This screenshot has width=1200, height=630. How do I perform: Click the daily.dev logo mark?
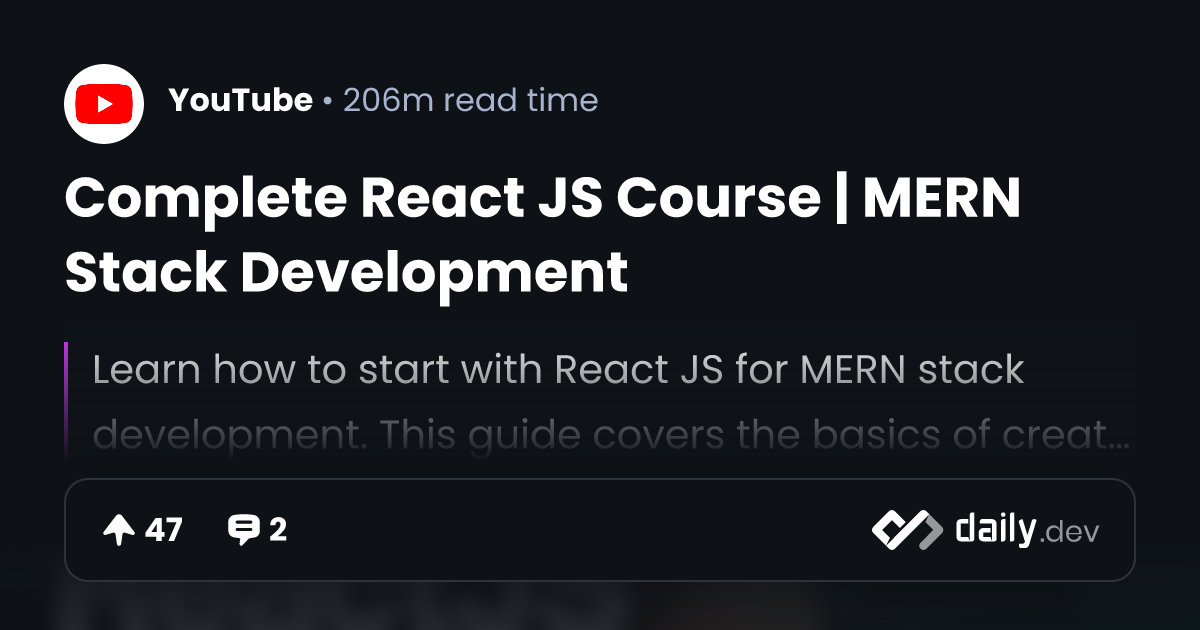tap(907, 530)
